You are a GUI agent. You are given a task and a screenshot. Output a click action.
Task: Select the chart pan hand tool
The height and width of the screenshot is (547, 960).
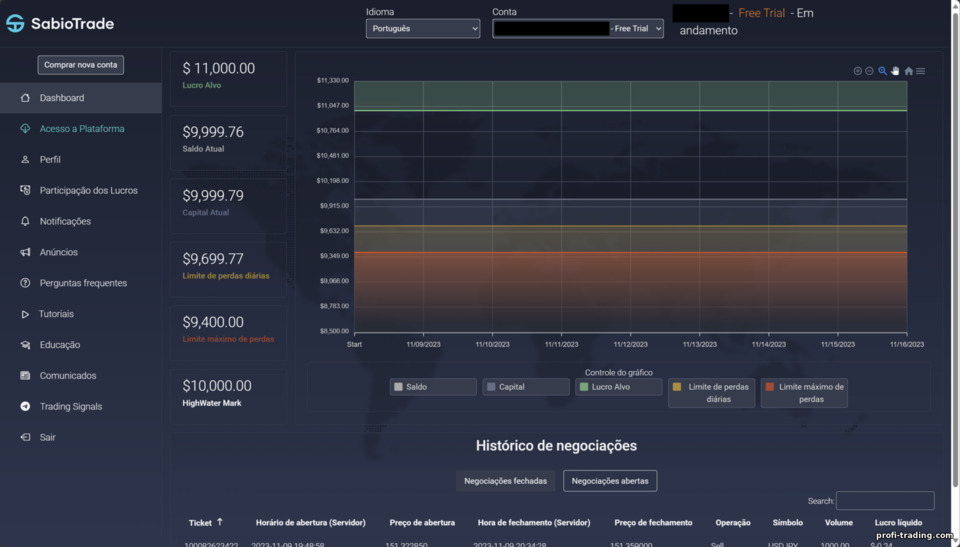tap(895, 71)
